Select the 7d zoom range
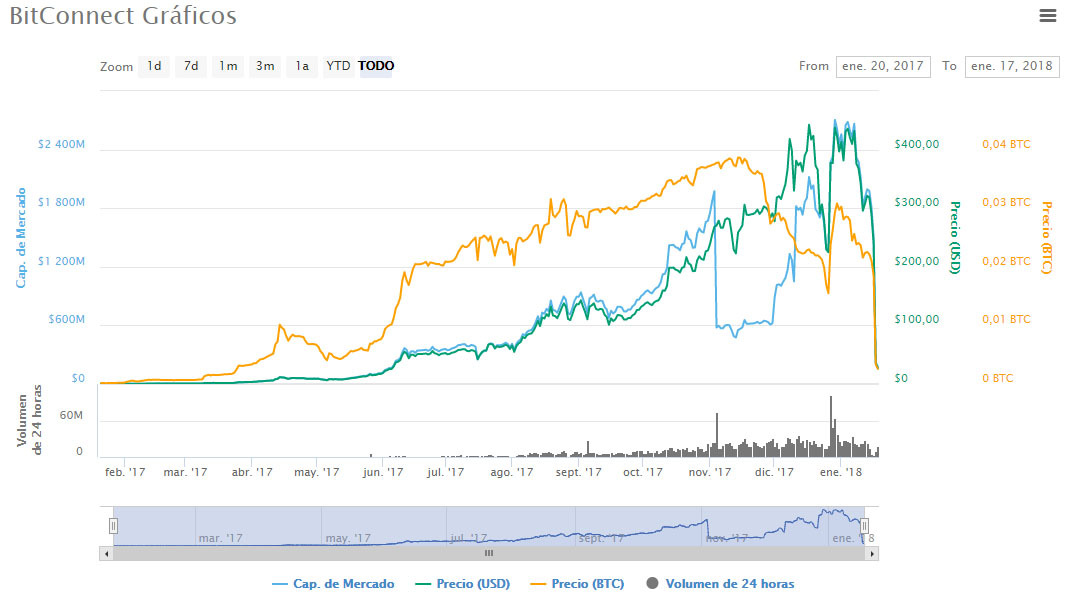The height and width of the screenshot is (596, 1071). click(x=190, y=66)
